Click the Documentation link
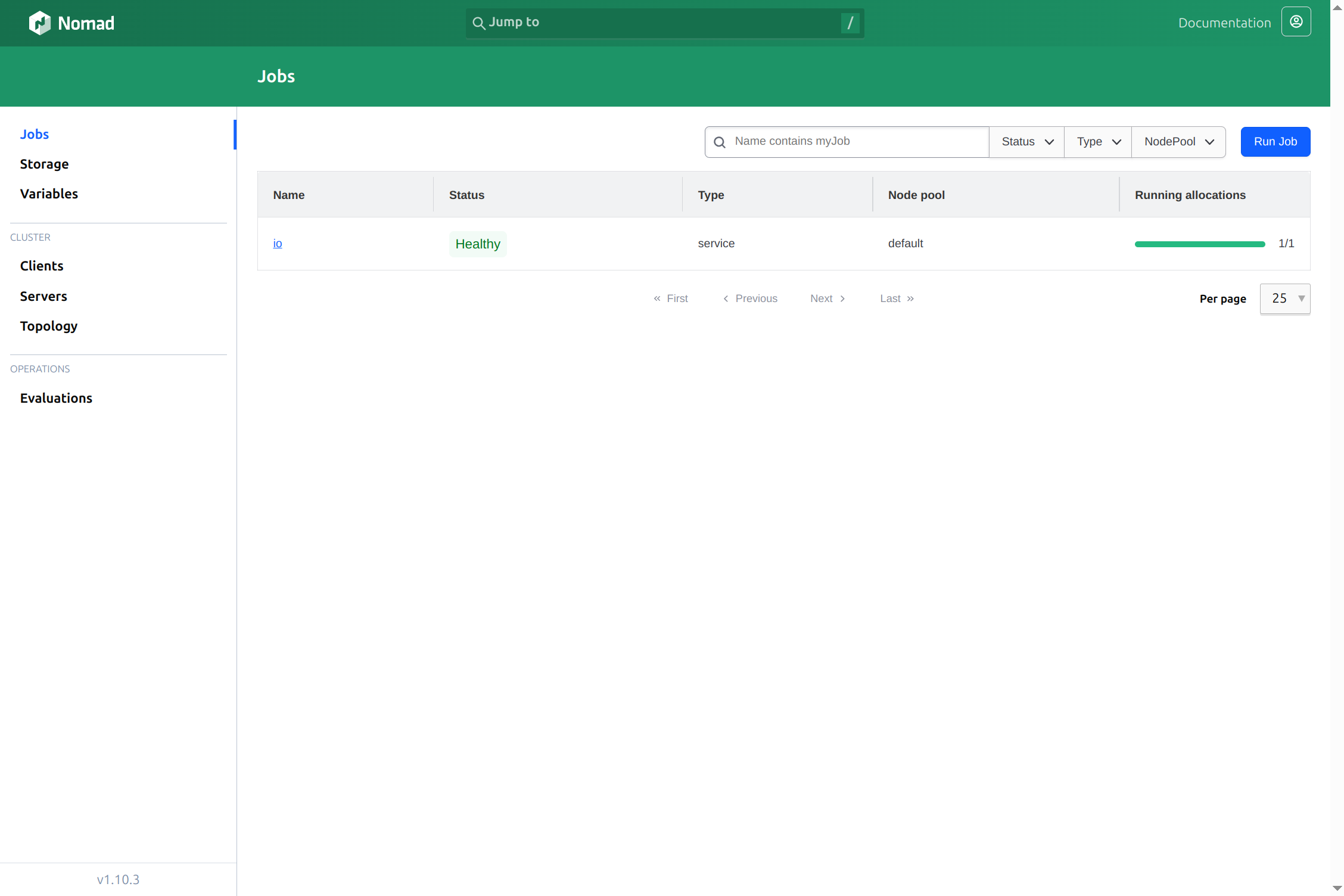This screenshot has width=1344, height=896. coord(1224,23)
